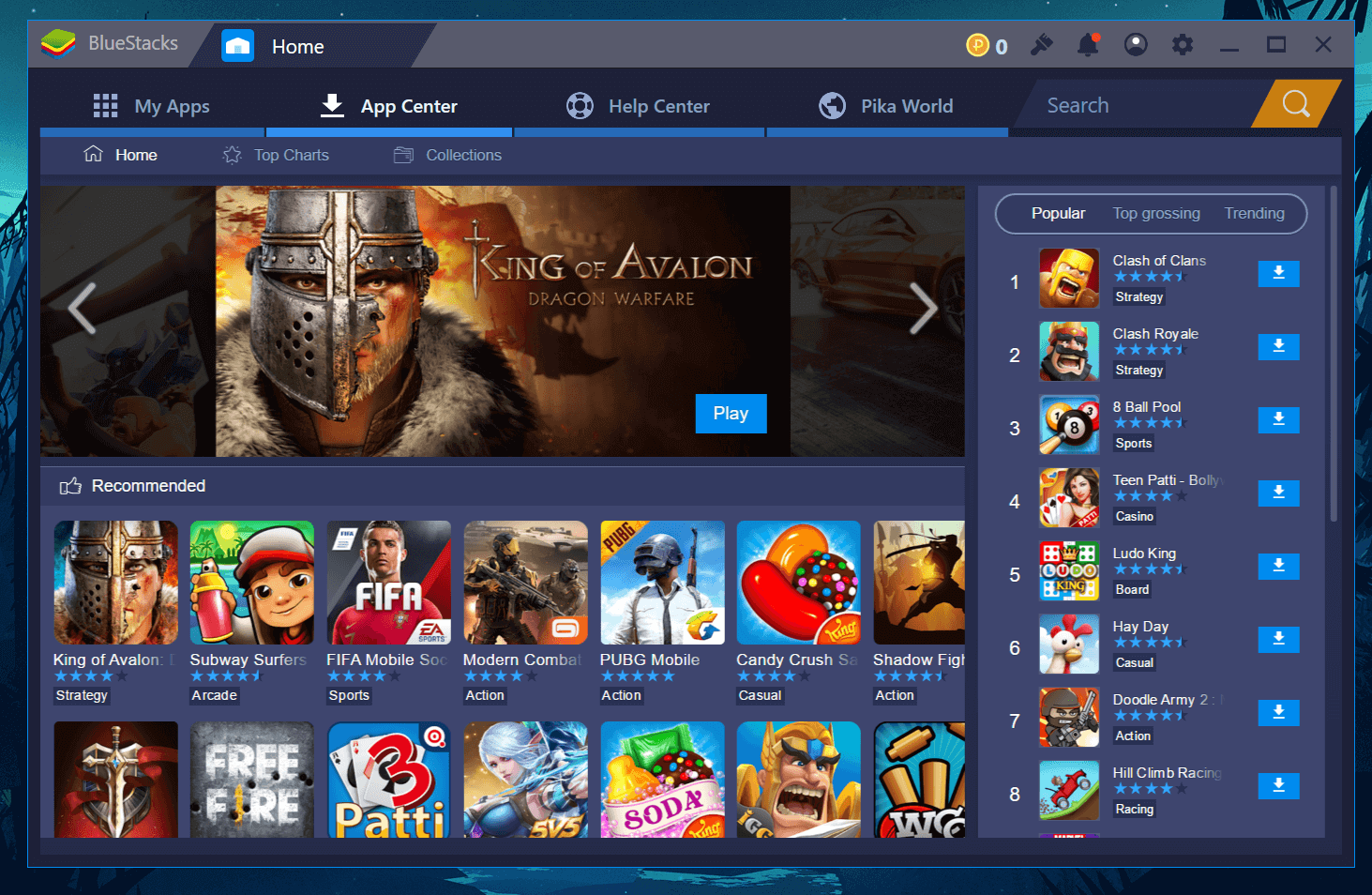Open Modern Combat thumbnail

point(526,583)
